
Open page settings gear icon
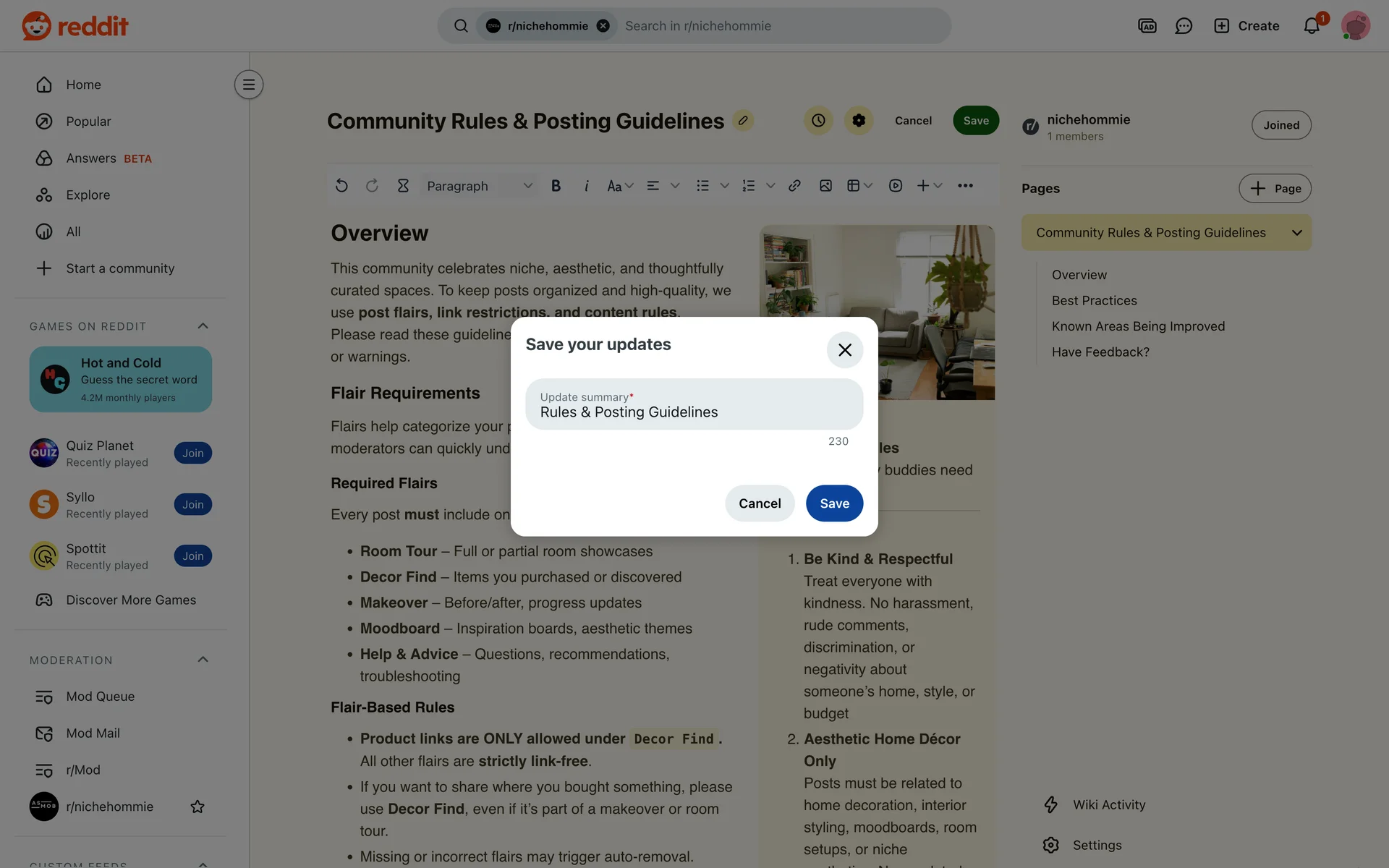(x=859, y=121)
